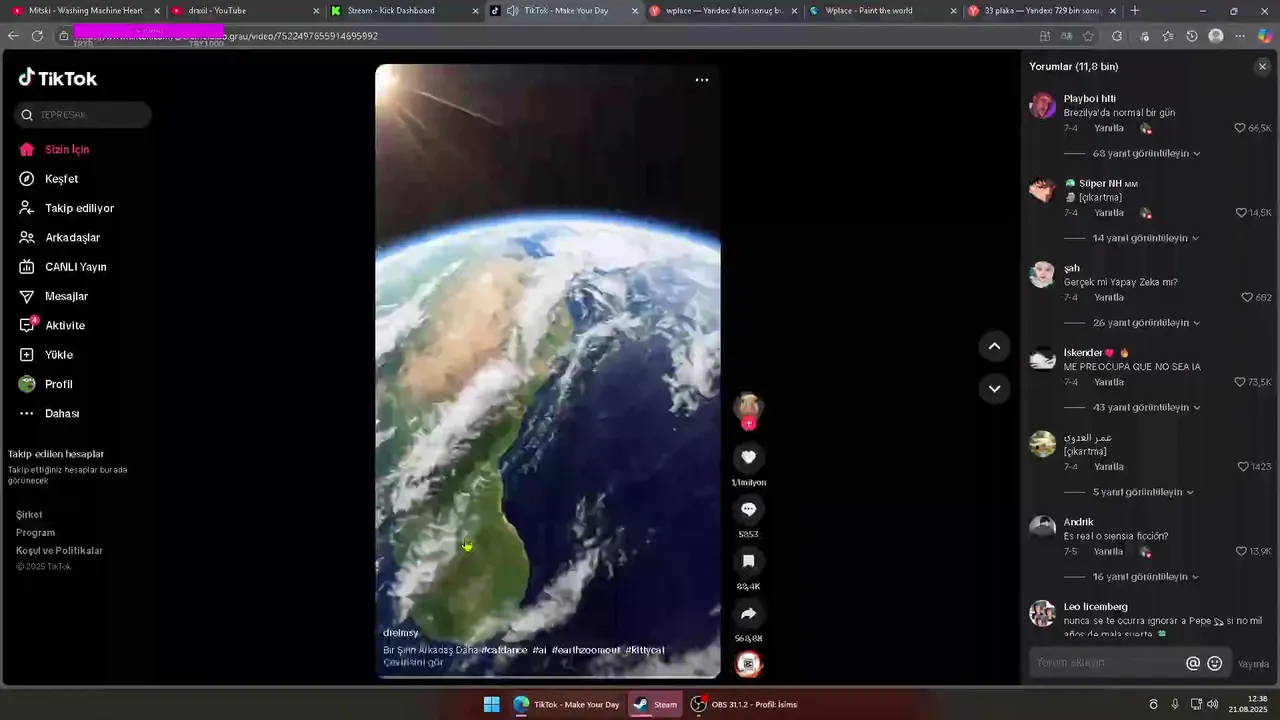
Task: Open emoji picker in comment box
Action: [x=1215, y=663]
